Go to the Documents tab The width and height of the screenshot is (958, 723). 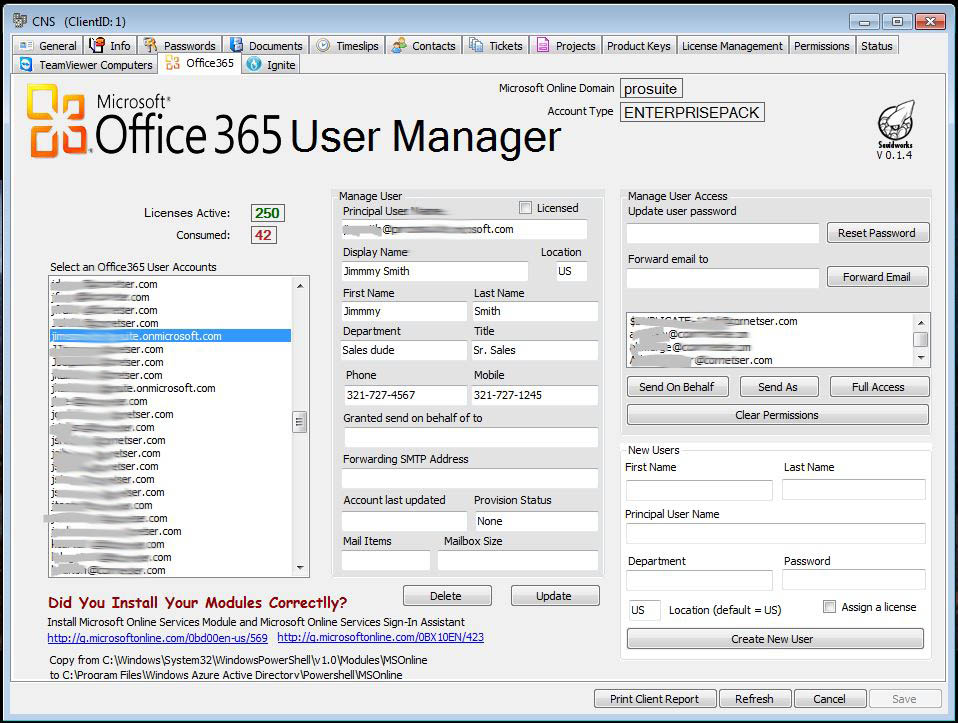(266, 46)
